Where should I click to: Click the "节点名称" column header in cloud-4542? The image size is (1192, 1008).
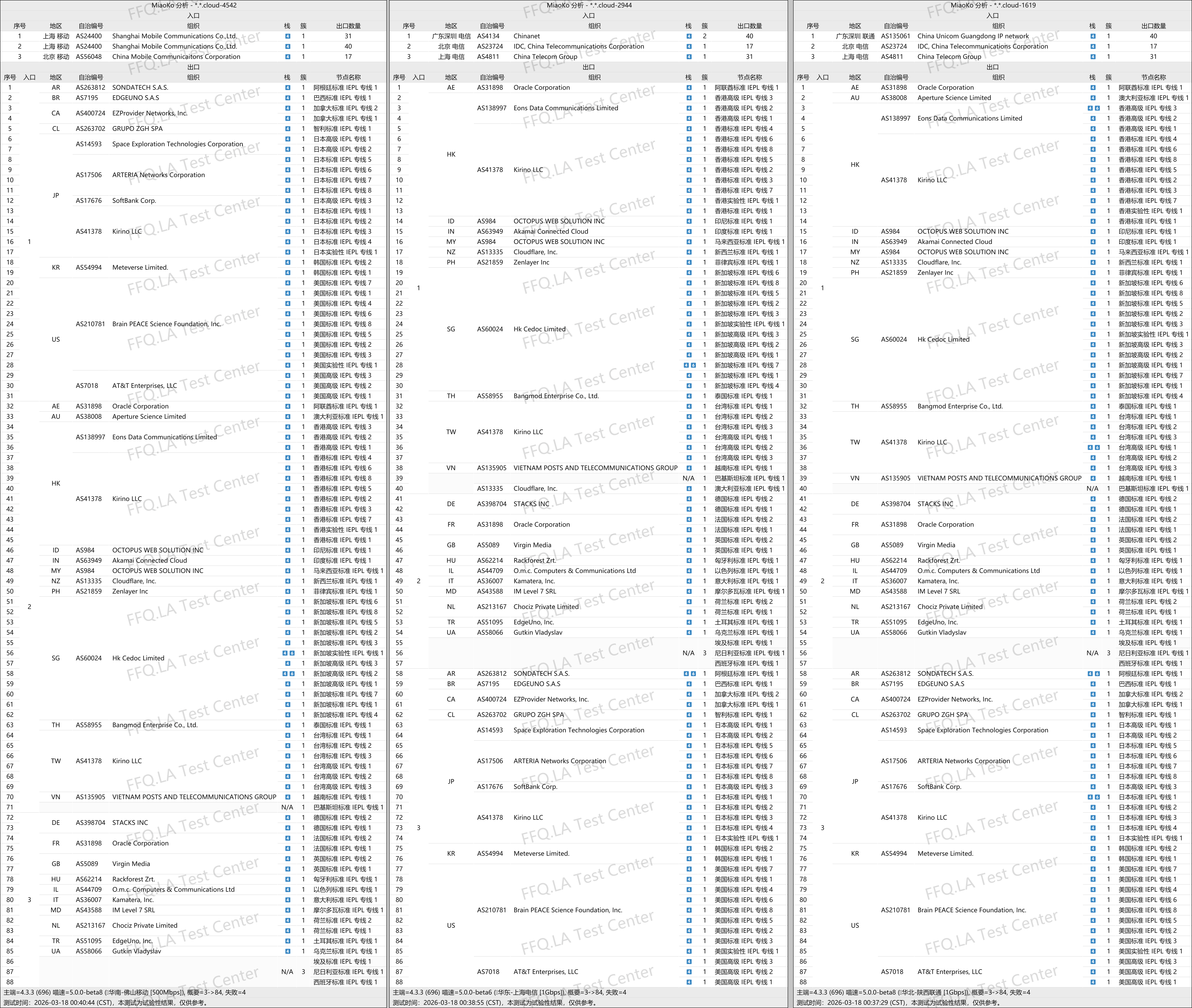(349, 77)
